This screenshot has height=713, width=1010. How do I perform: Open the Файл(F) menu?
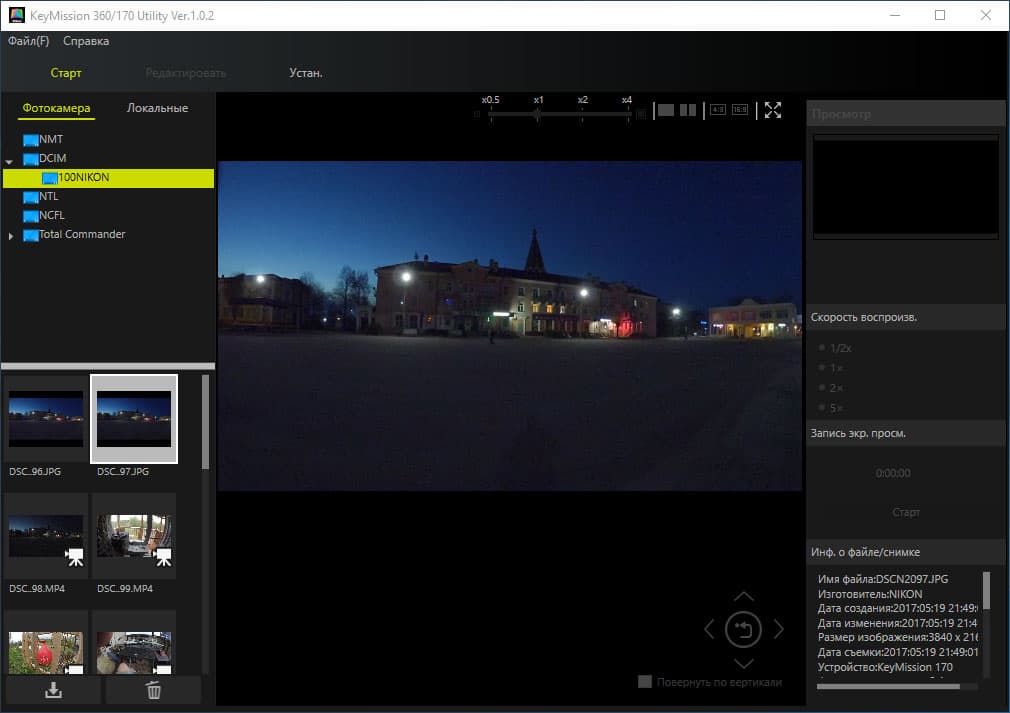(x=28, y=41)
